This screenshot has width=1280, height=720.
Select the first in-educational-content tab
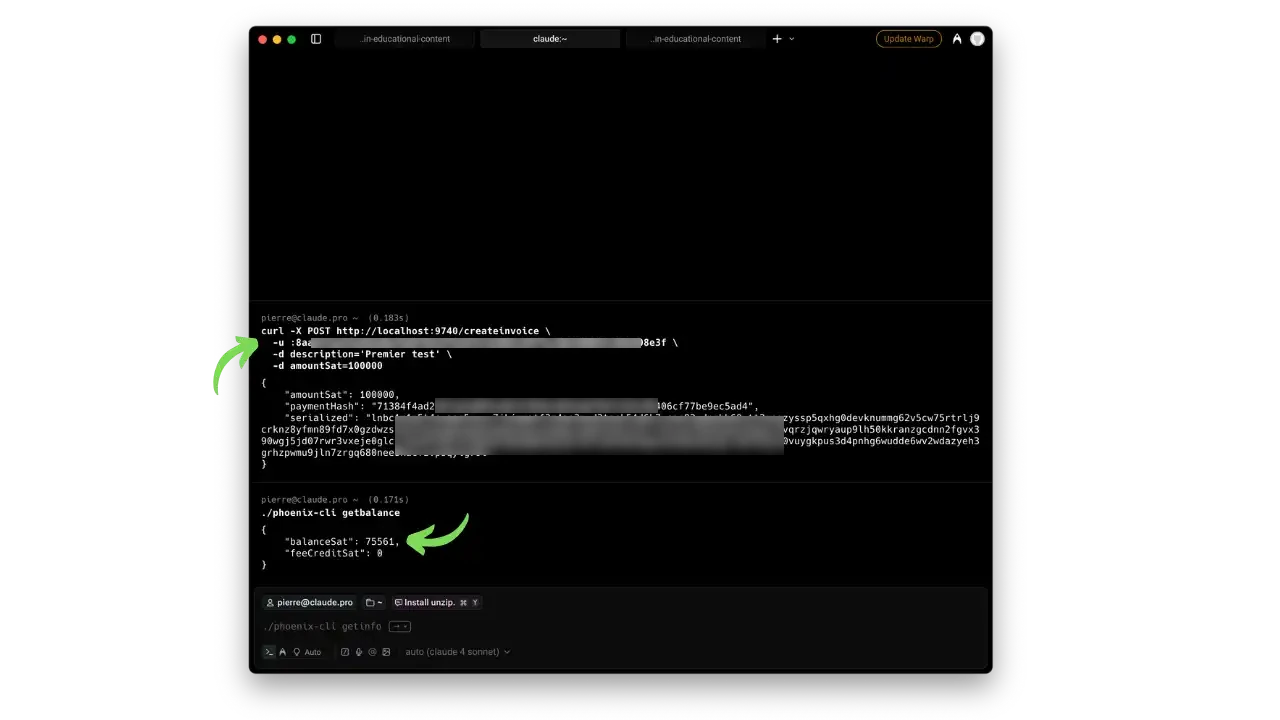click(404, 38)
